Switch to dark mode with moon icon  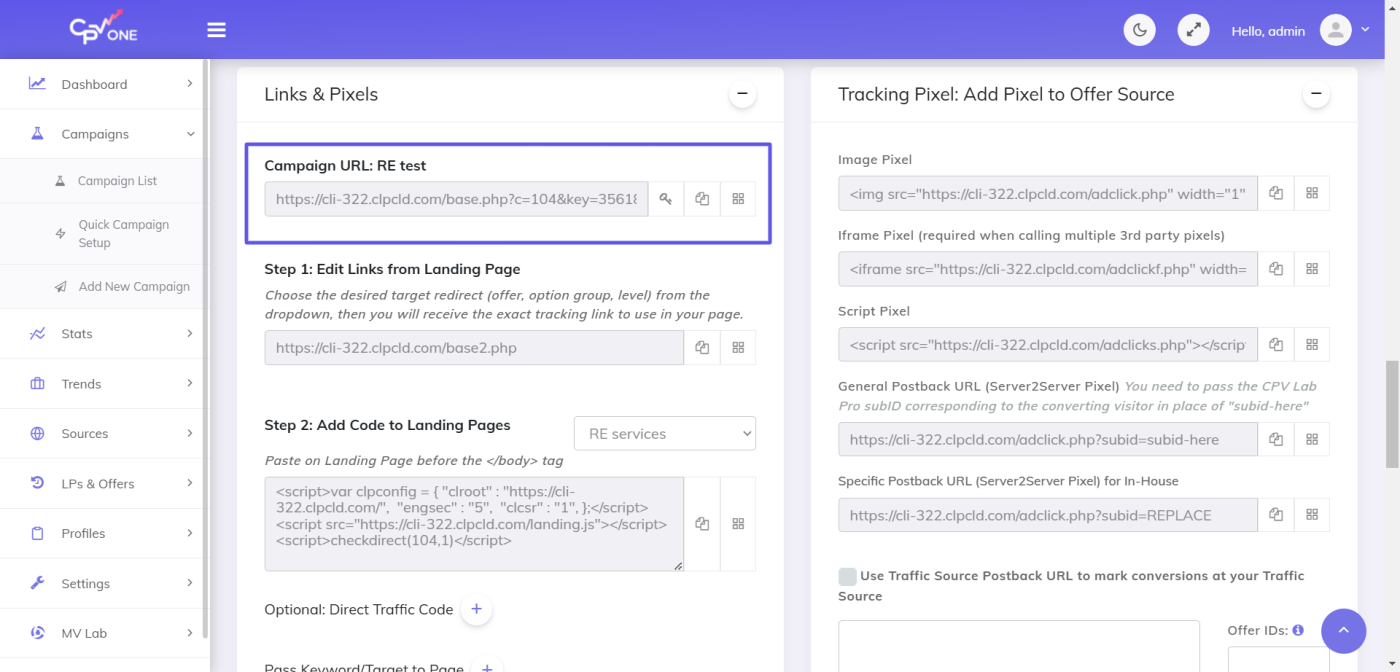(x=1140, y=30)
